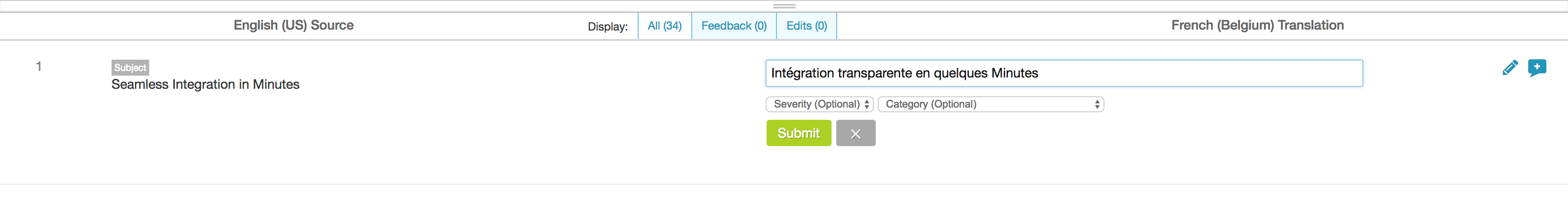Click the panel resize handle at top
Image resolution: width=1568 pixels, height=202 pixels.
[x=784, y=6]
